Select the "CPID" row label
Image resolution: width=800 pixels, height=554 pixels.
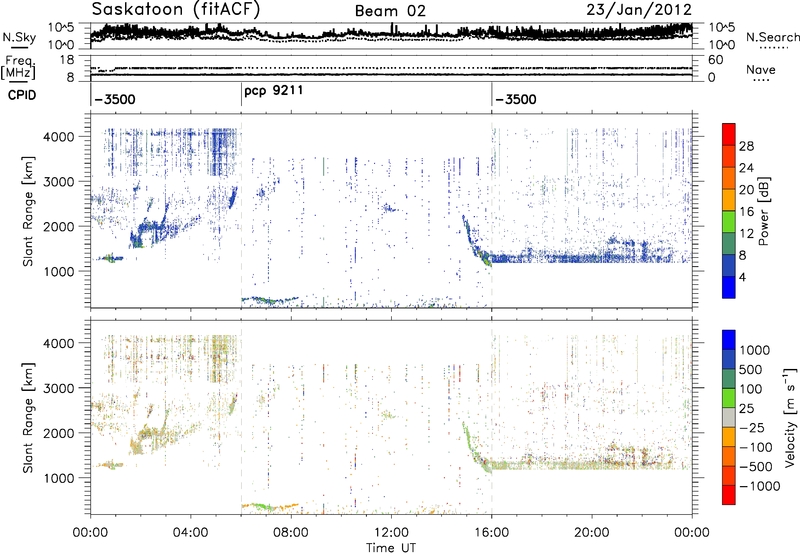pos(22,95)
